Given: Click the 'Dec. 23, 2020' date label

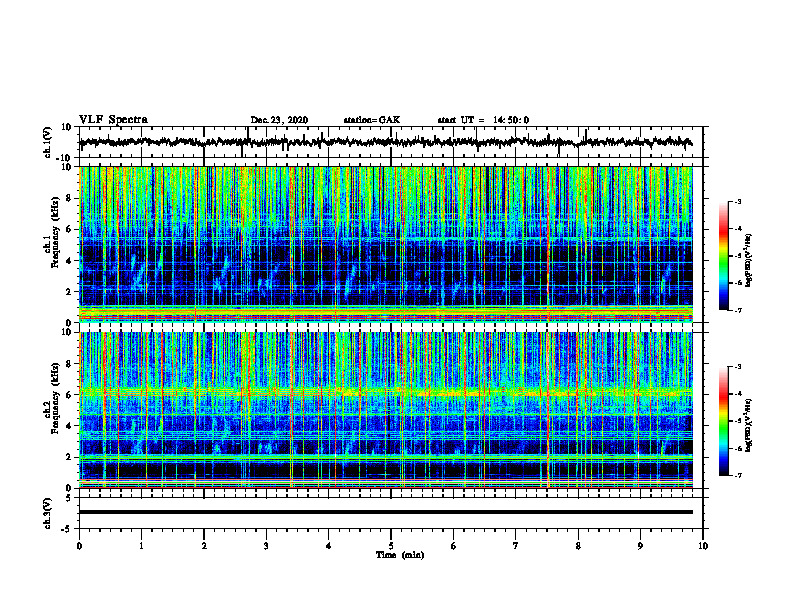Looking at the screenshot, I should [279, 120].
